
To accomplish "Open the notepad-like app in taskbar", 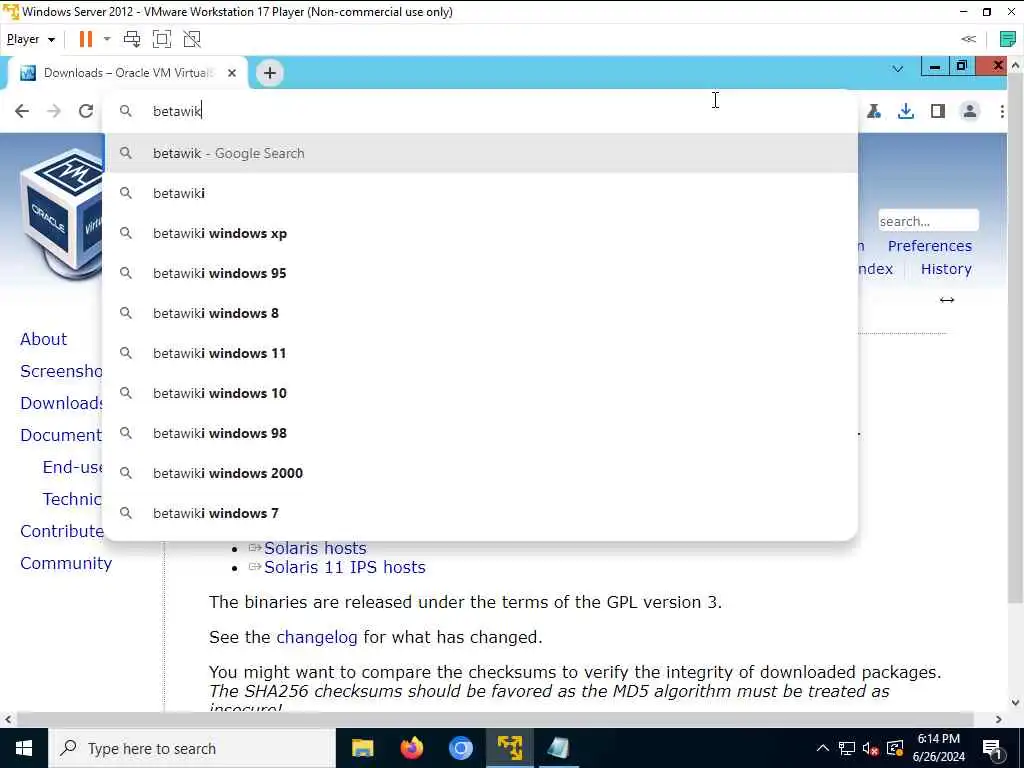I will [x=558, y=748].
